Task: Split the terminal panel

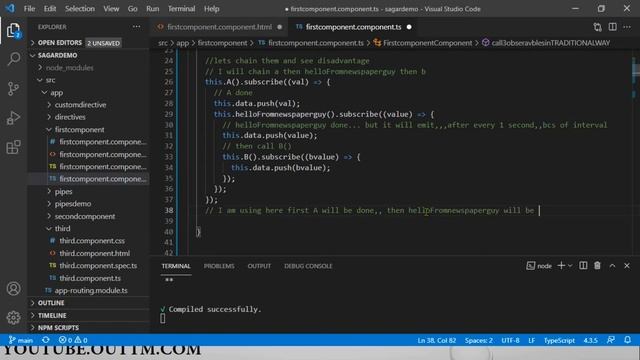Action: (583, 266)
